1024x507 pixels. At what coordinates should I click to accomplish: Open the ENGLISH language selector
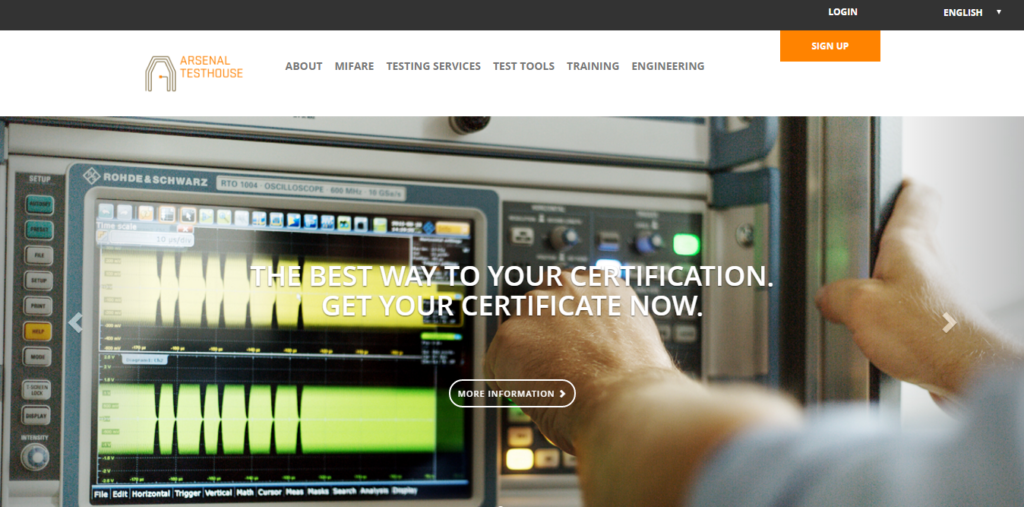(963, 13)
